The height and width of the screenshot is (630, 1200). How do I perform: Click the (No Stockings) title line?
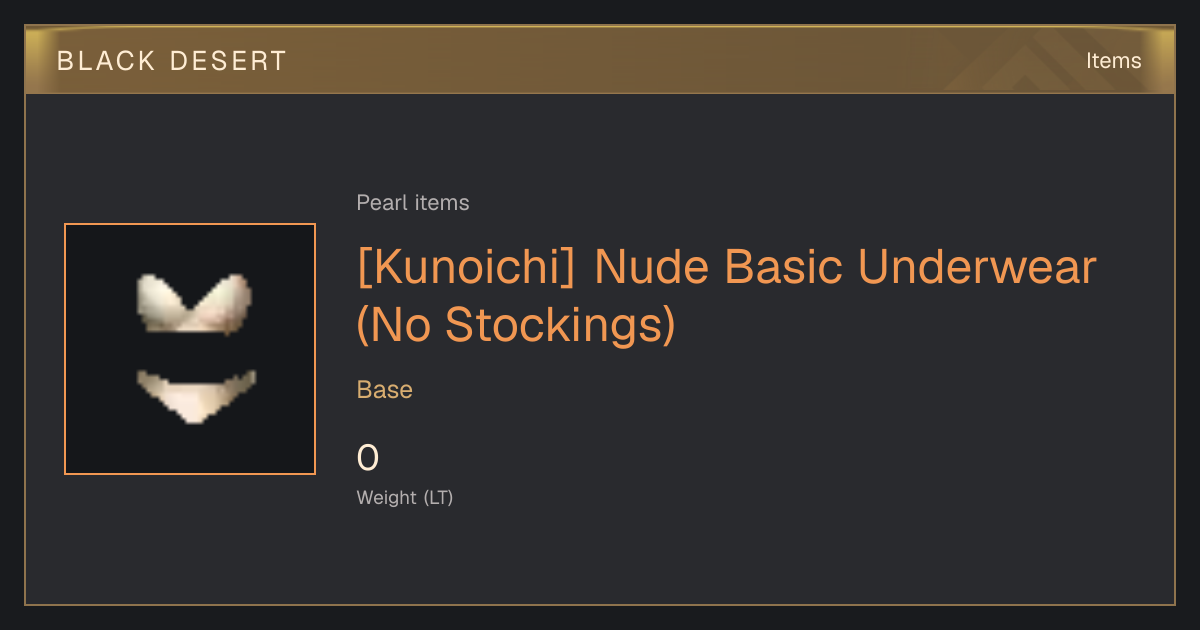tap(516, 324)
